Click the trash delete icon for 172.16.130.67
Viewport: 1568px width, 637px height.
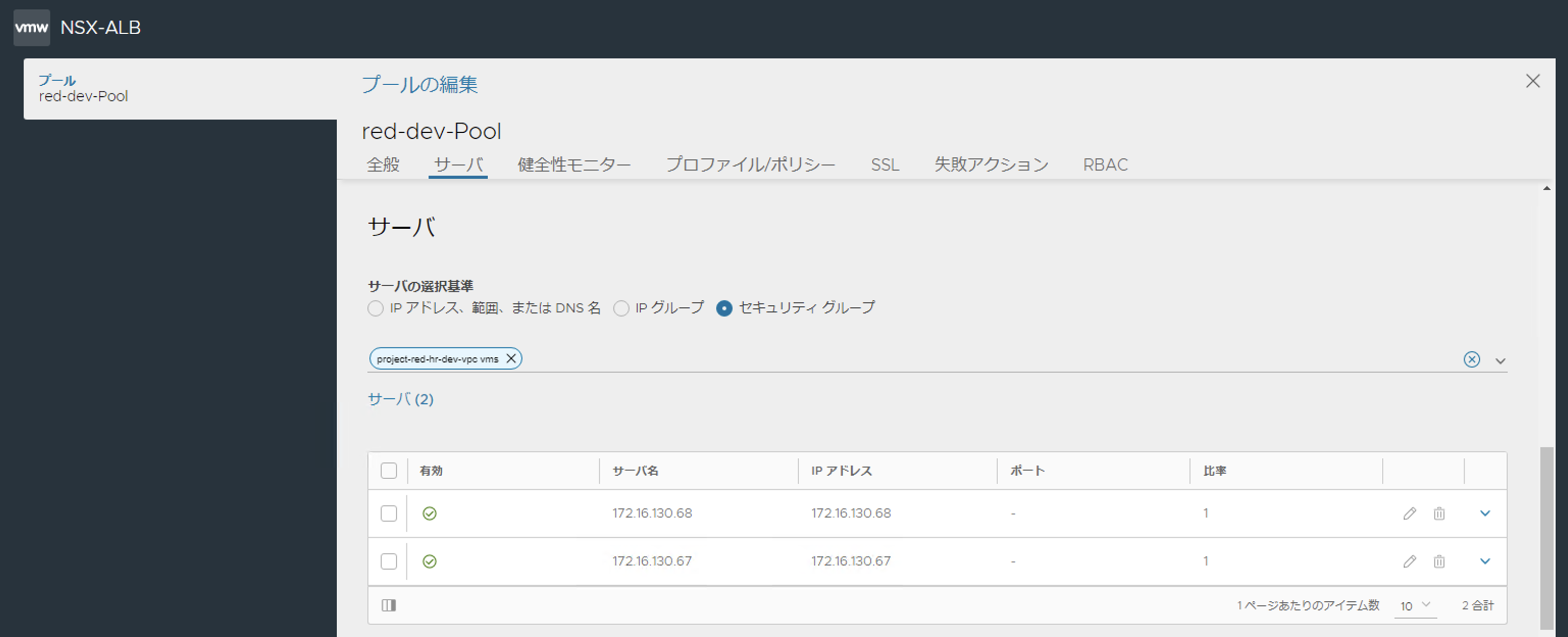point(1439,561)
